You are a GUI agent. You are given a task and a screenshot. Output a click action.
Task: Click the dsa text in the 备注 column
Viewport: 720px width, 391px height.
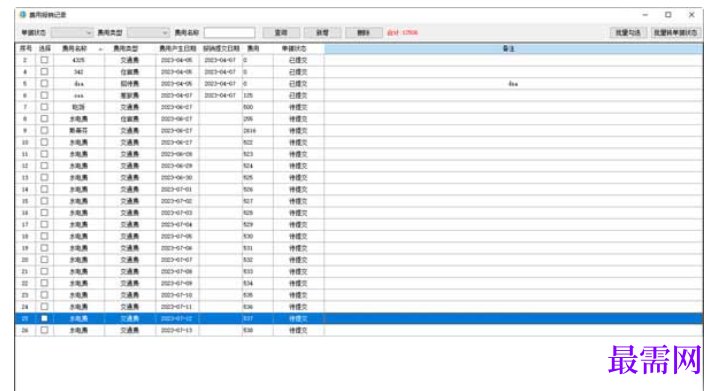(513, 84)
